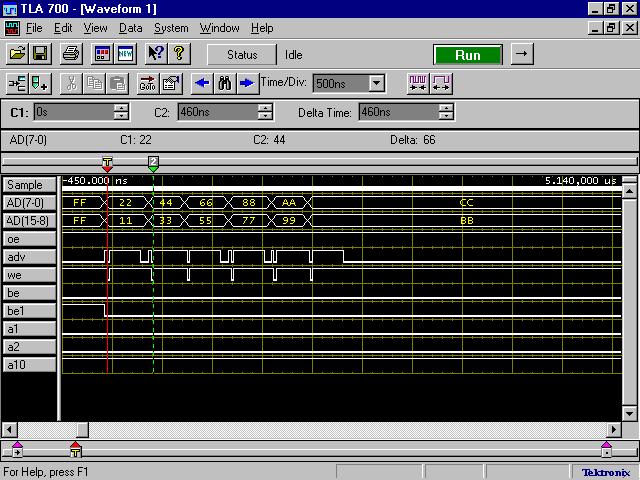Click the yellow question mark help icon
Screen dimensions: 640x480
click(179, 53)
